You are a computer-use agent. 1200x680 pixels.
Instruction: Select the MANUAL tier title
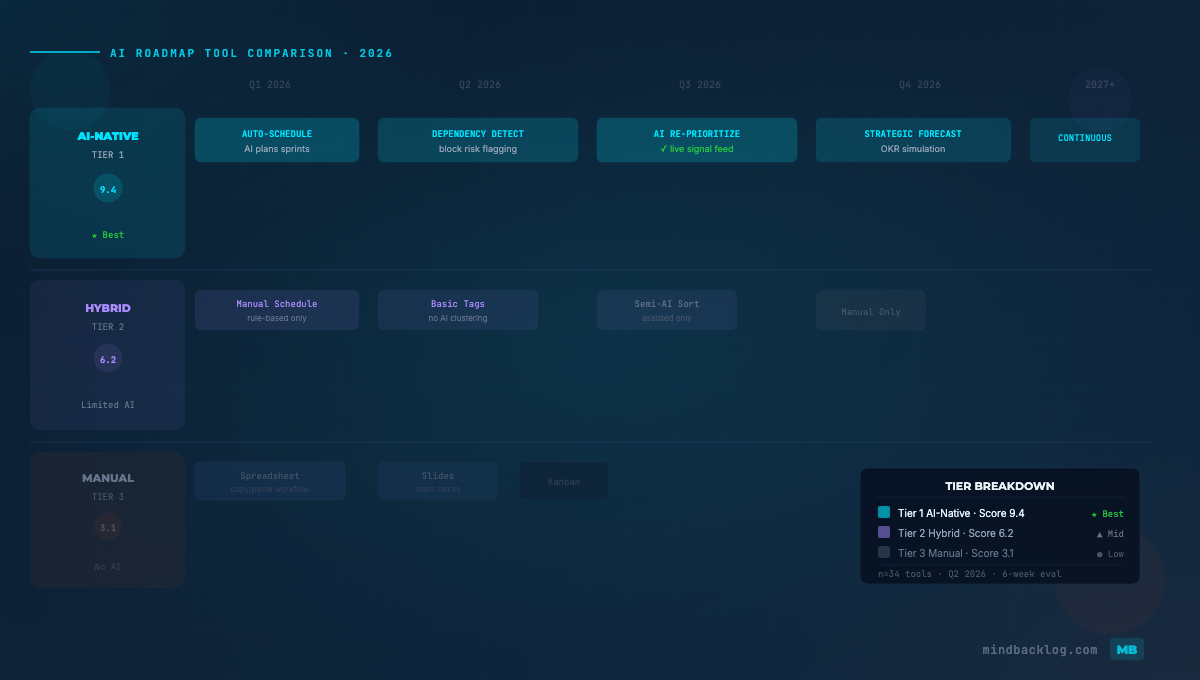pos(108,478)
